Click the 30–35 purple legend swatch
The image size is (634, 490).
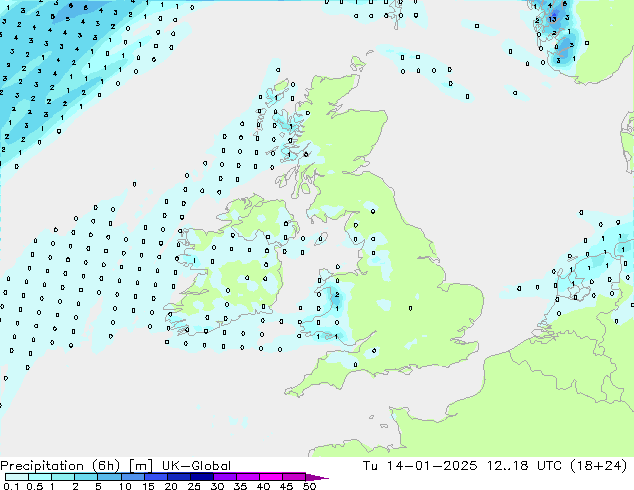click(224, 477)
